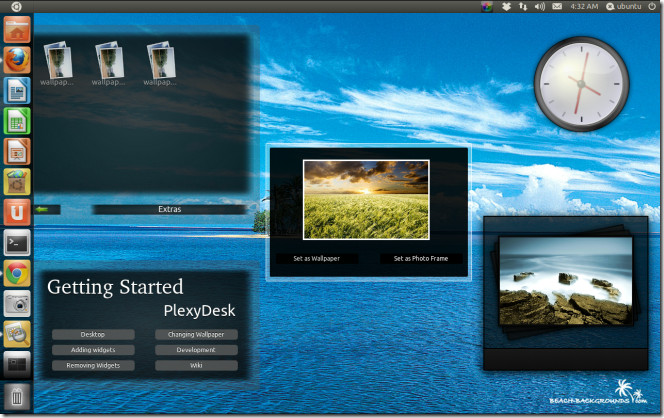Click the 4:32 AM clock indicator
664x418 pixels.
tap(584, 6)
